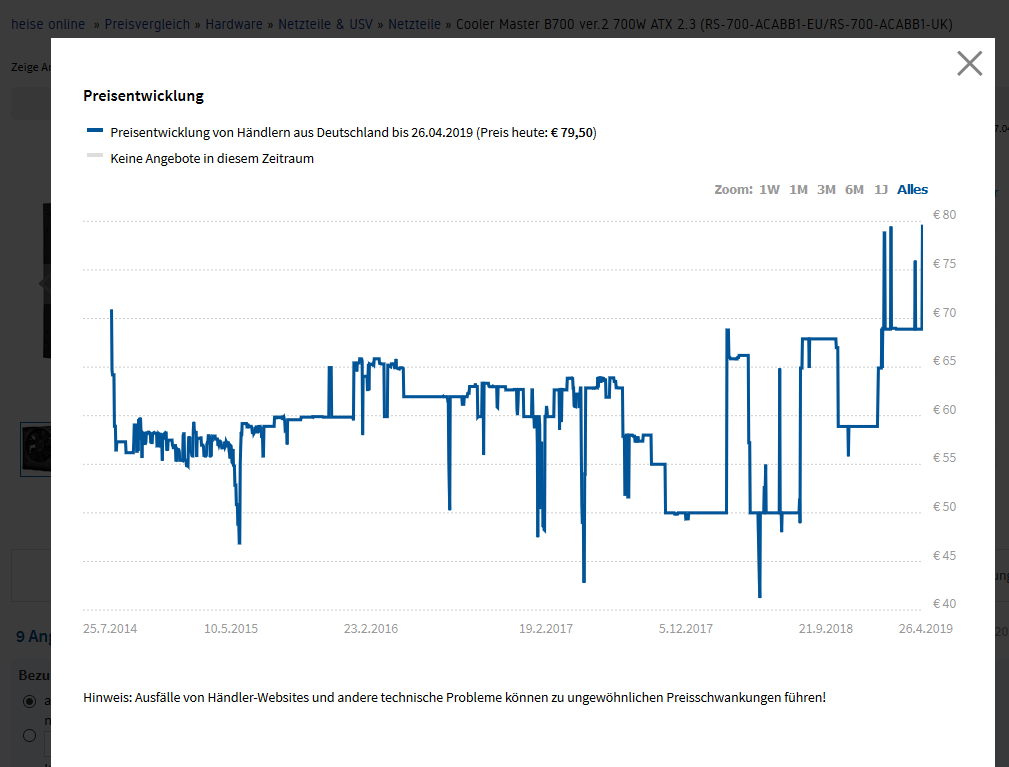Select the Alles zoom range
Image resolution: width=1009 pixels, height=767 pixels.
(x=912, y=190)
